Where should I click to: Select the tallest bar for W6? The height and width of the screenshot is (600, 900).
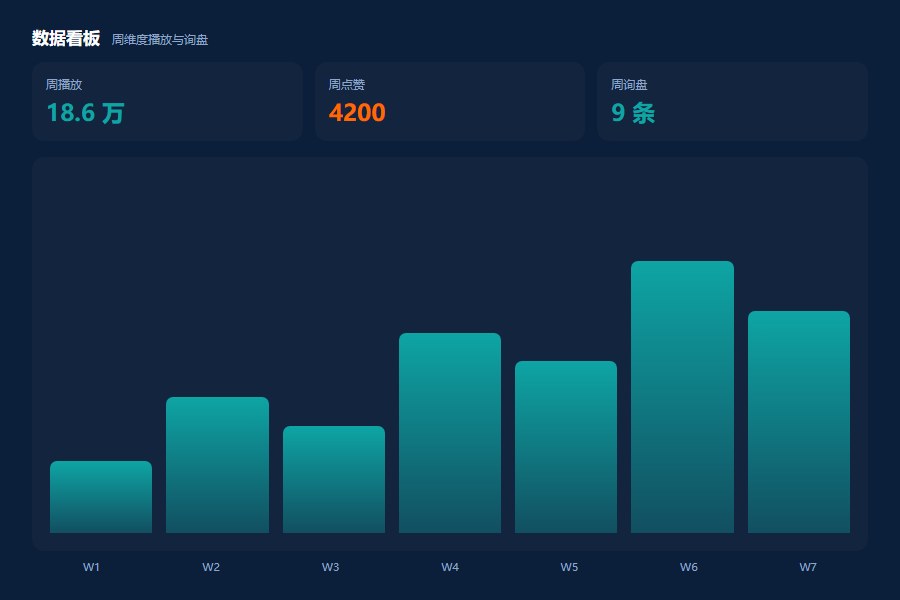pos(682,397)
